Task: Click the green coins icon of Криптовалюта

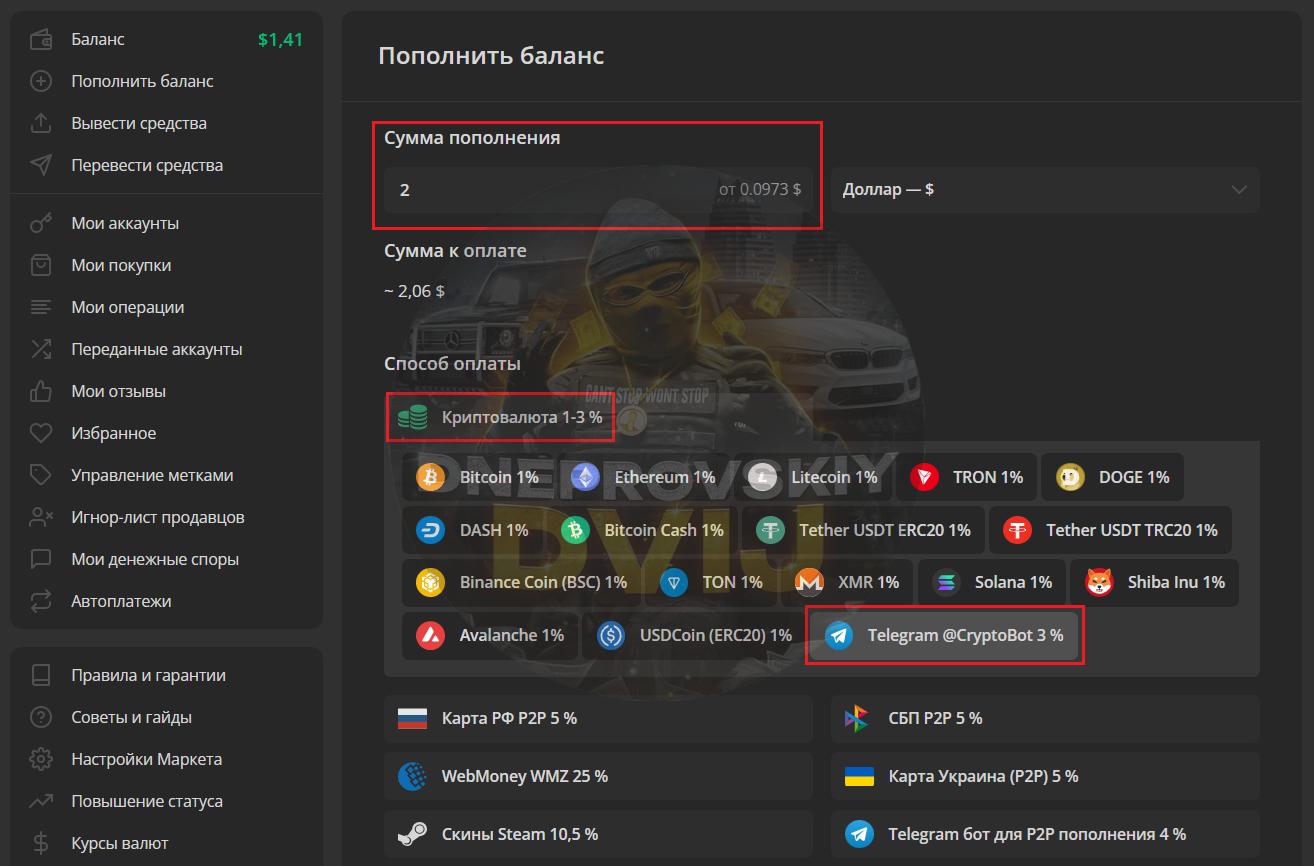Action: [412, 418]
